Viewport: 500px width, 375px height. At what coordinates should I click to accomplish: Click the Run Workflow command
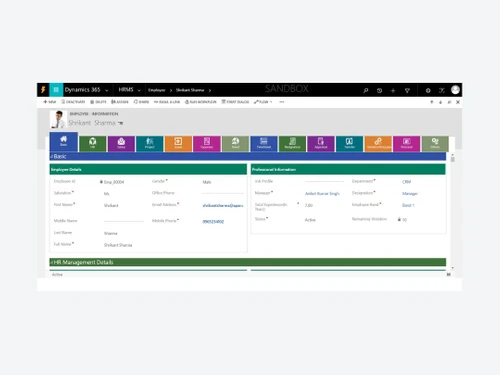coord(201,102)
